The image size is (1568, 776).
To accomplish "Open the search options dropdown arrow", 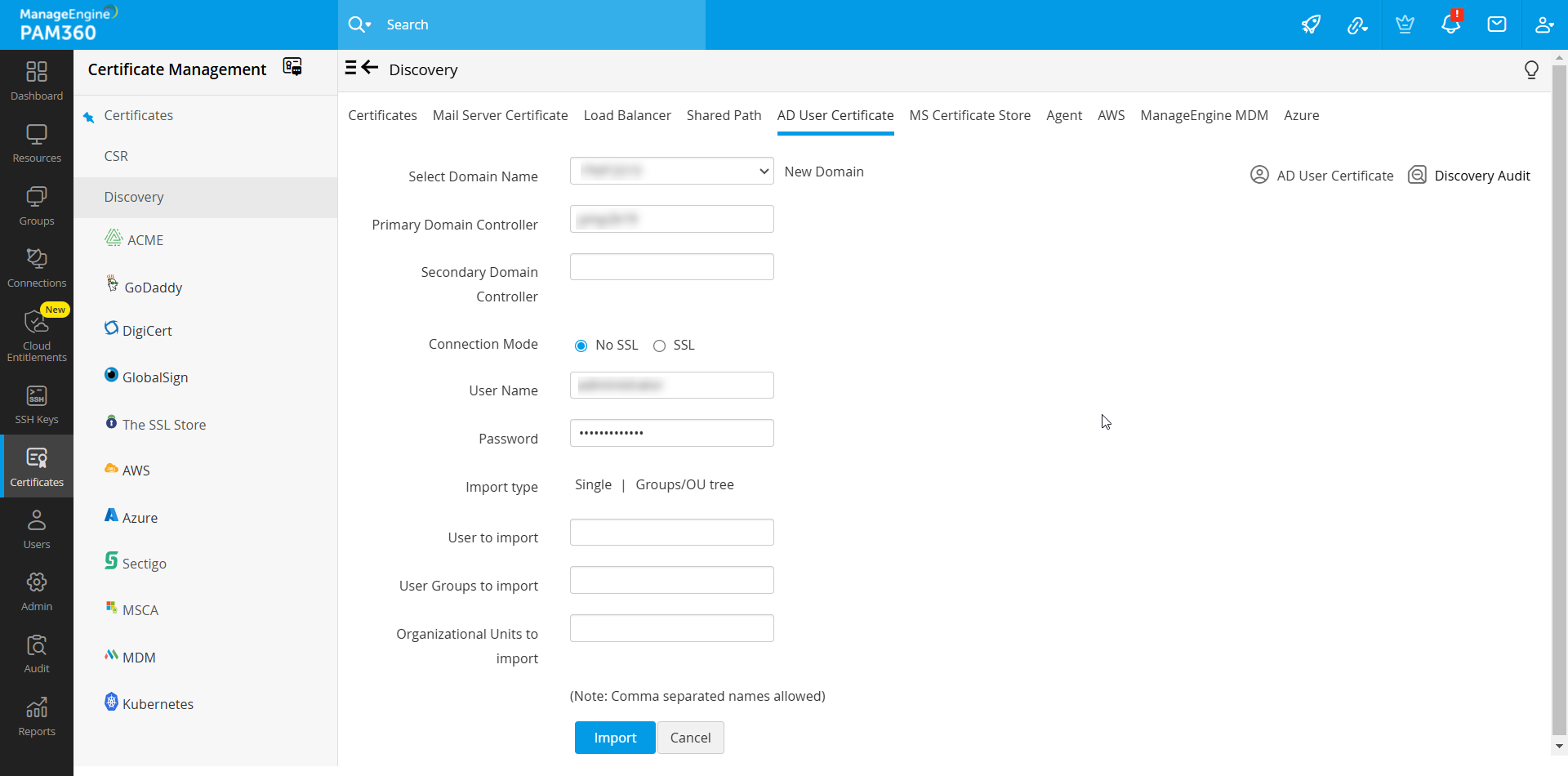I will 368,25.
